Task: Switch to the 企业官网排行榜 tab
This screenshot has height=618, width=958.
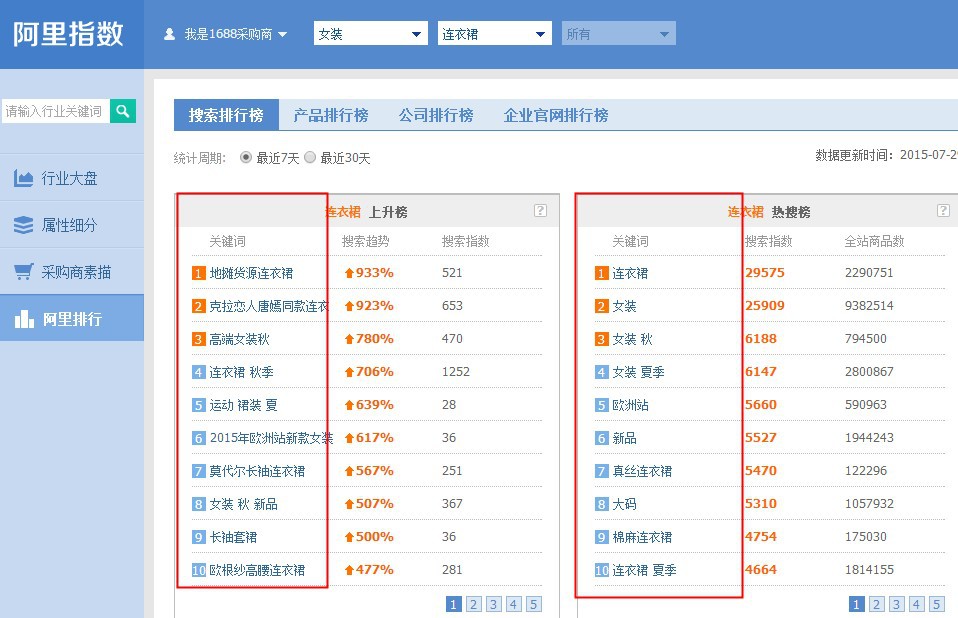Action: 556,115
